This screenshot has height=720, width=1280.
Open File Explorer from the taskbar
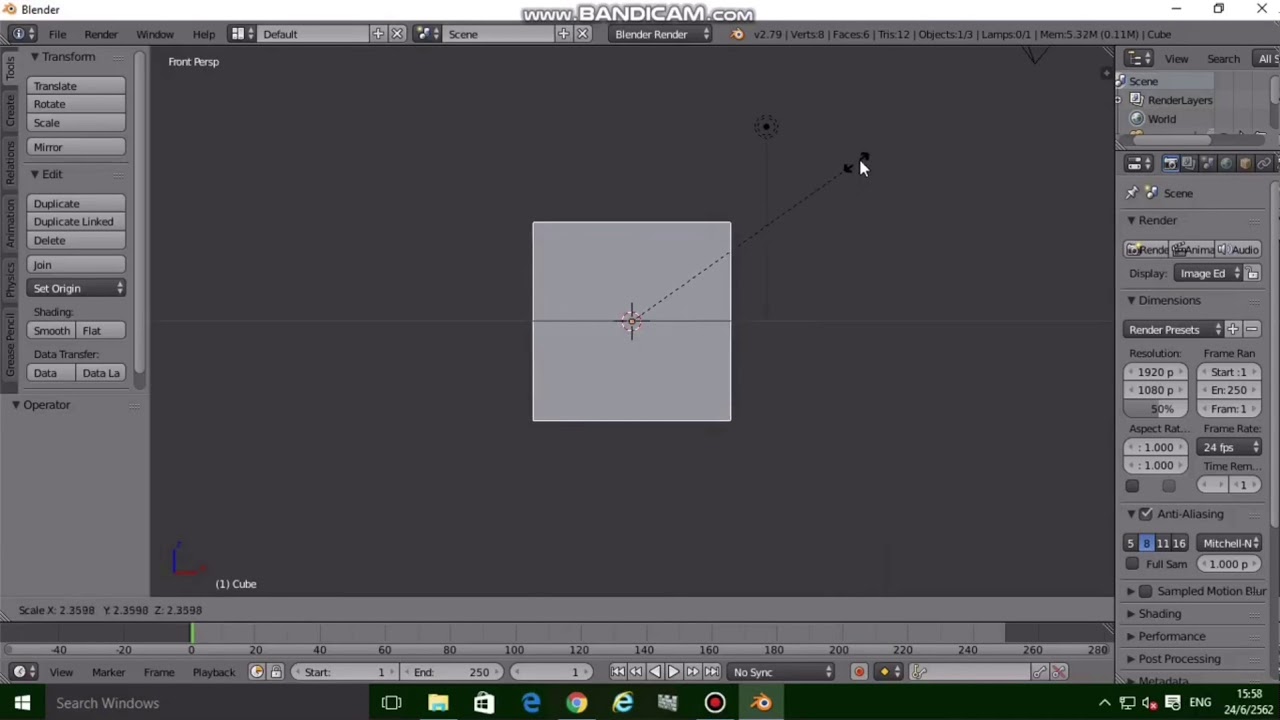[438, 703]
